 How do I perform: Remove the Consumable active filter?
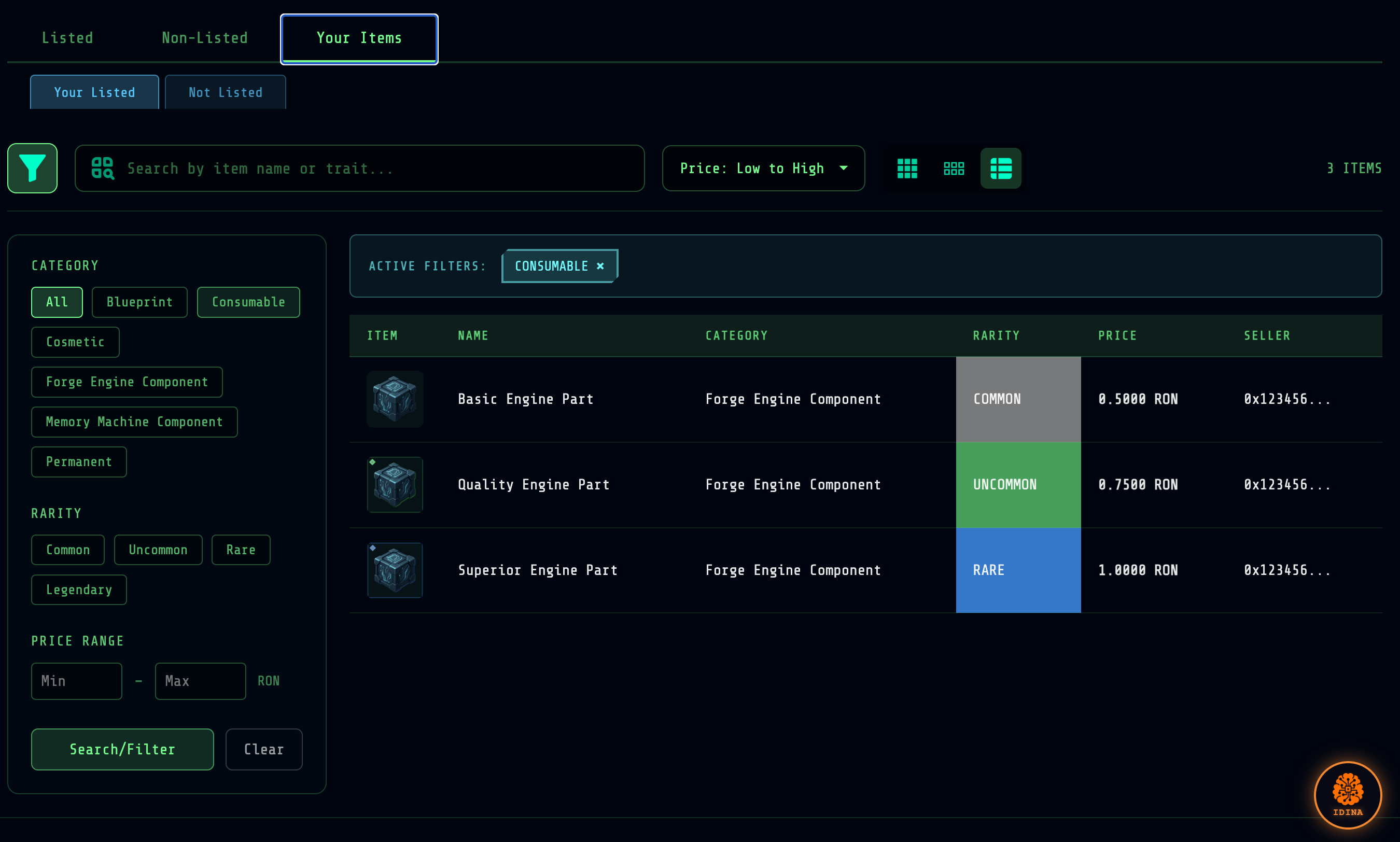pyautogui.click(x=601, y=265)
